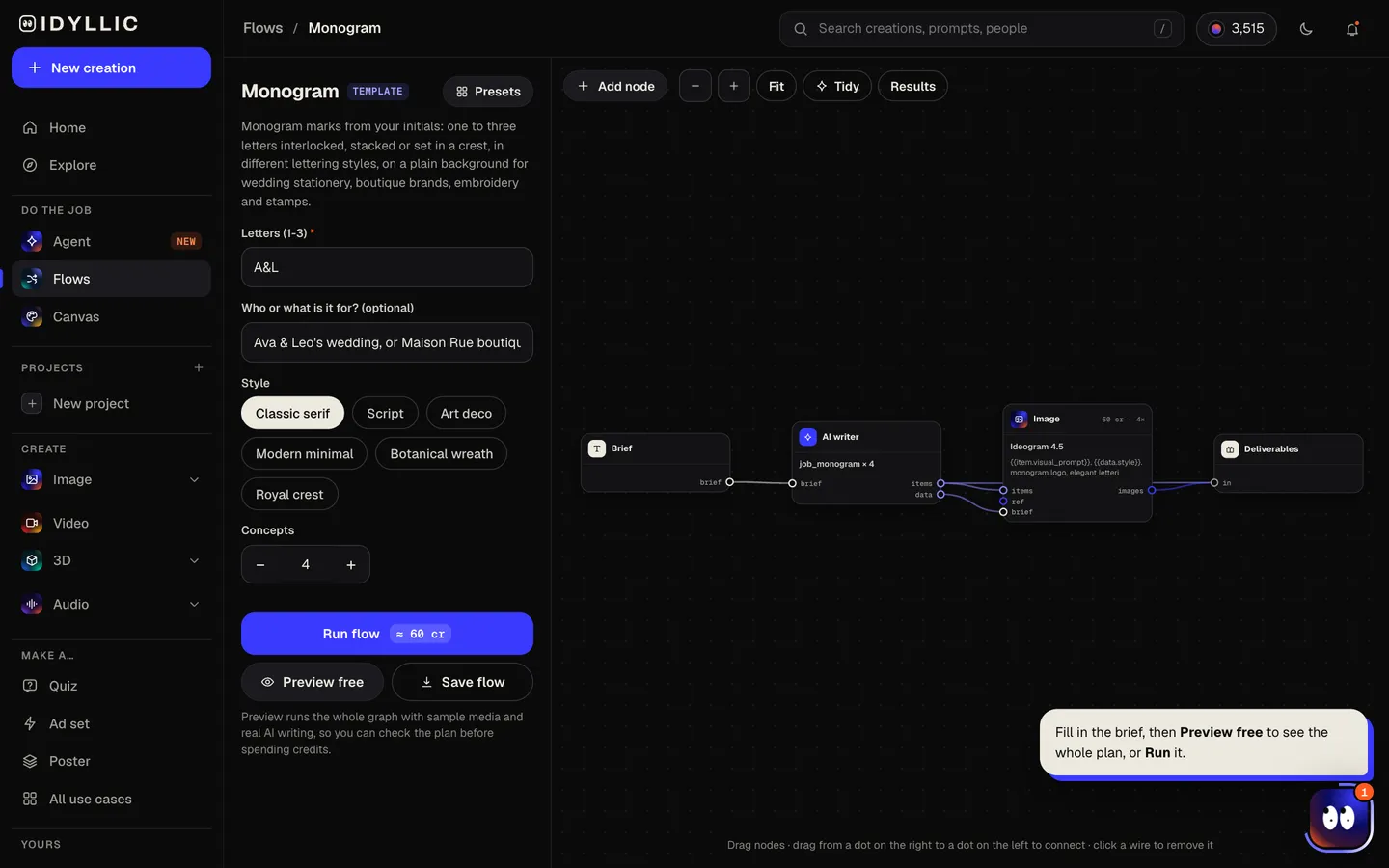The height and width of the screenshot is (868, 1389).
Task: Open the Agent section
Action: pos(111,241)
